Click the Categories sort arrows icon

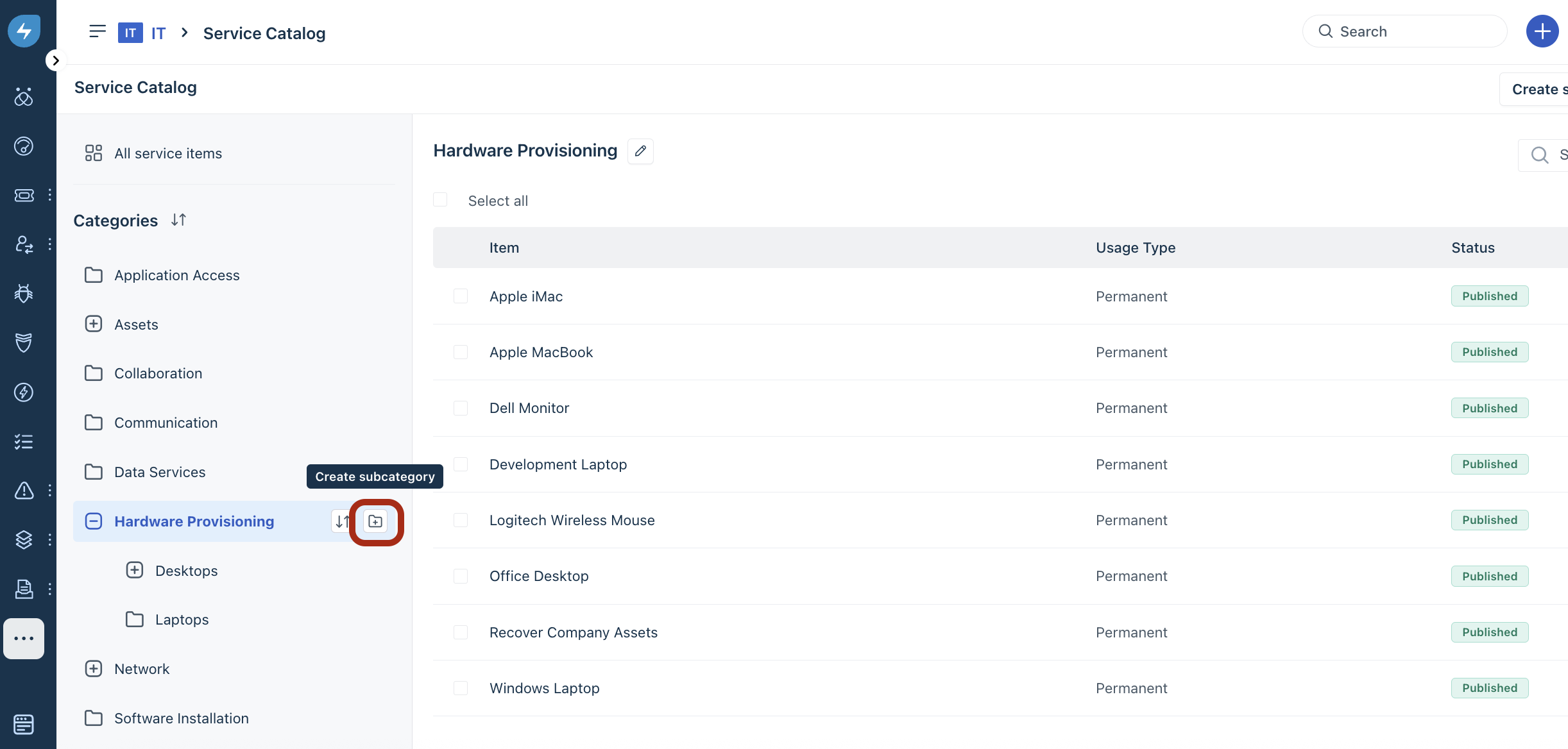click(x=178, y=220)
